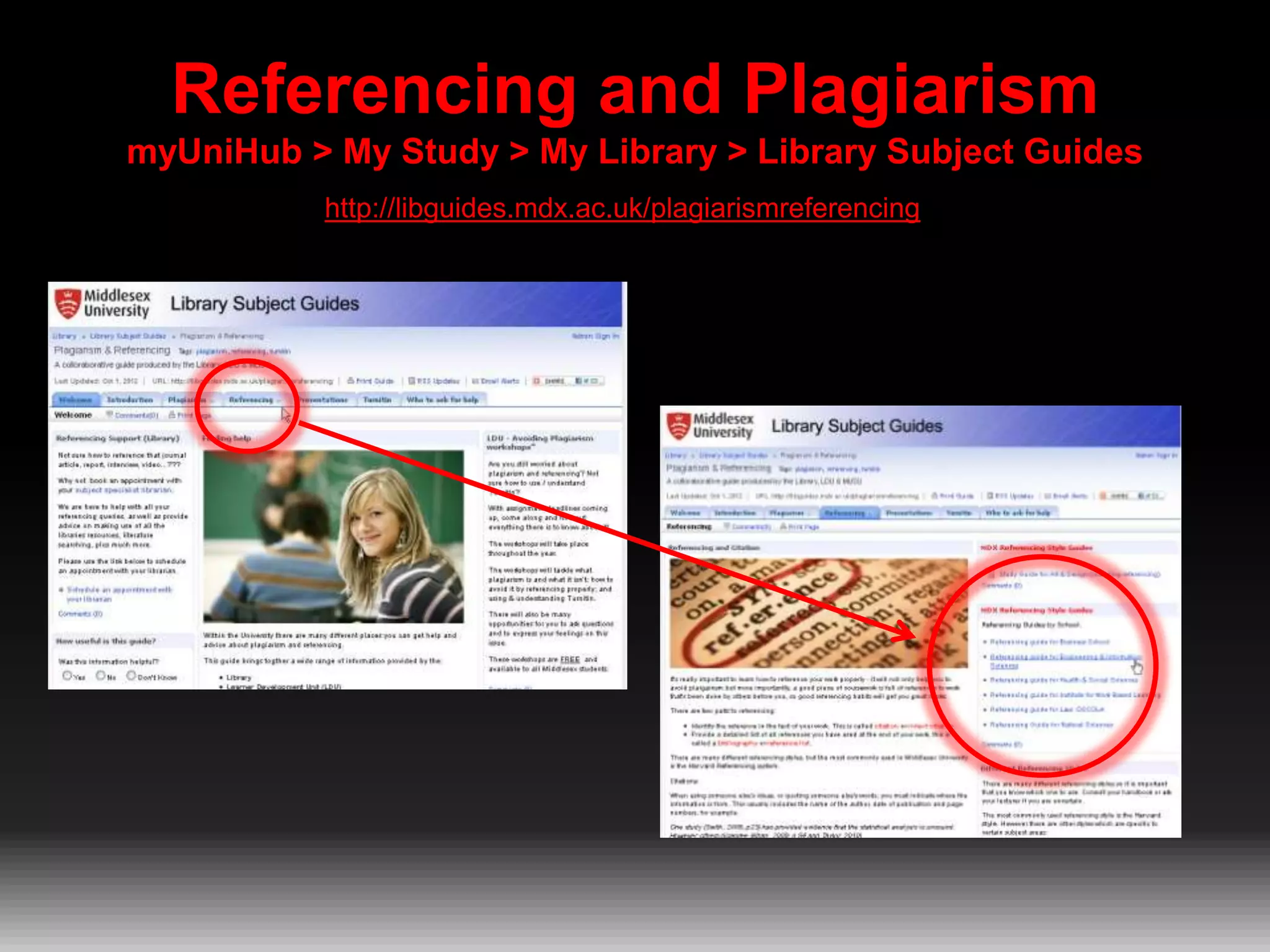Open 'Schedule an appointment with your librarian' link
Viewport: 1270px width, 952px height.
[118, 594]
